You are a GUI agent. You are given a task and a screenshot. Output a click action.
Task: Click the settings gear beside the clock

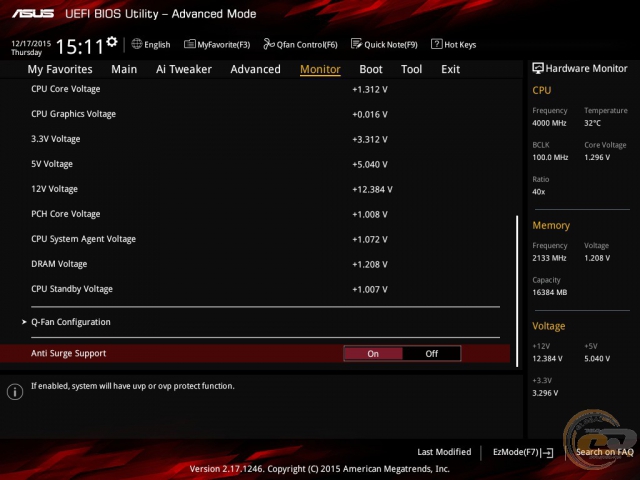[x=111, y=41]
